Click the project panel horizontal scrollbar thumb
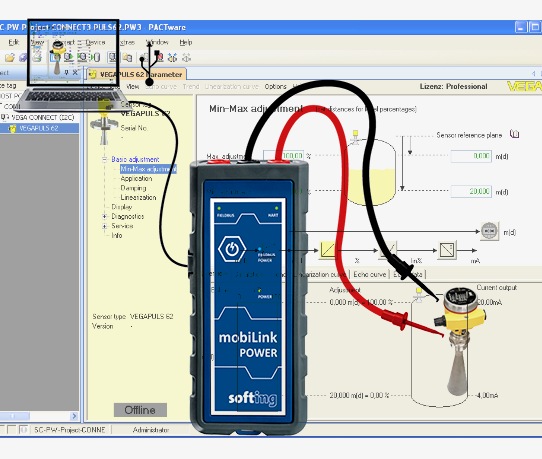 pos(15,415)
